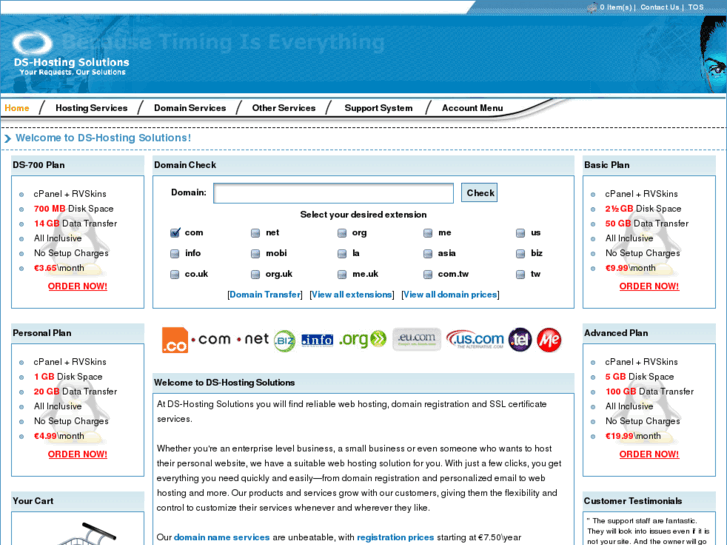This screenshot has height=545, width=727.
Task: Go to the Home menu item
Action: pos(17,108)
